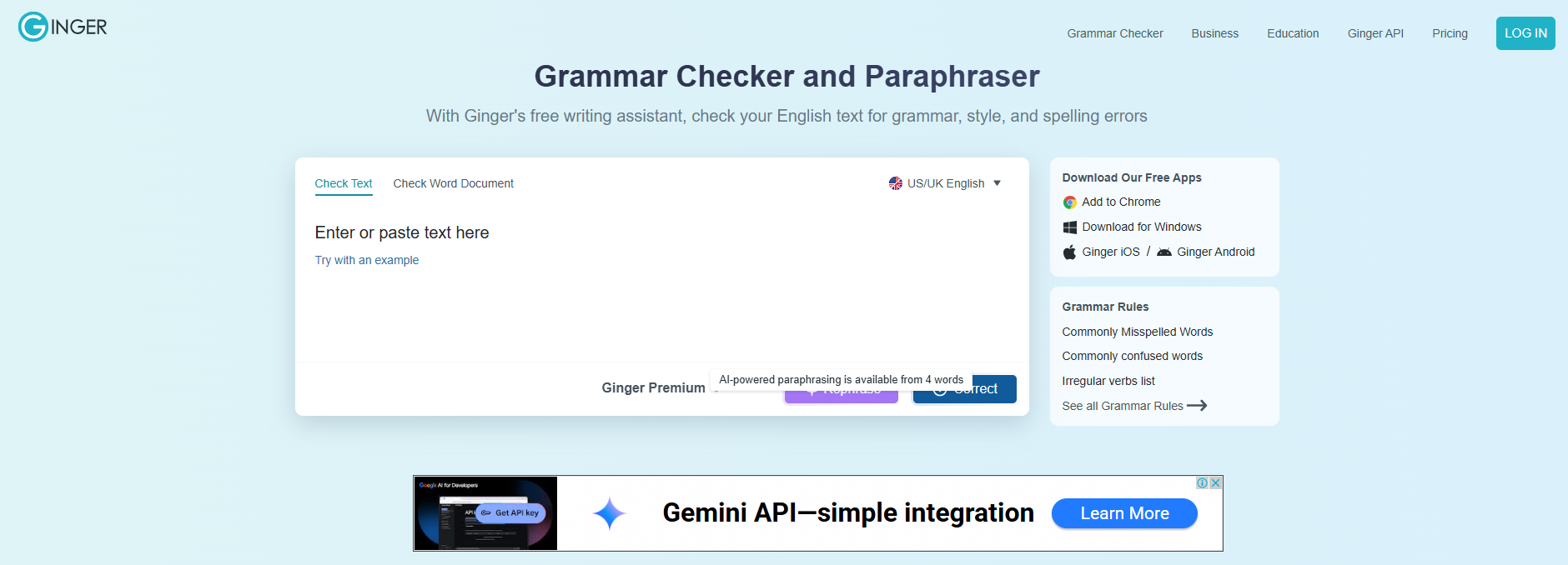Open the Ginger API nav link

pyautogui.click(x=1375, y=33)
